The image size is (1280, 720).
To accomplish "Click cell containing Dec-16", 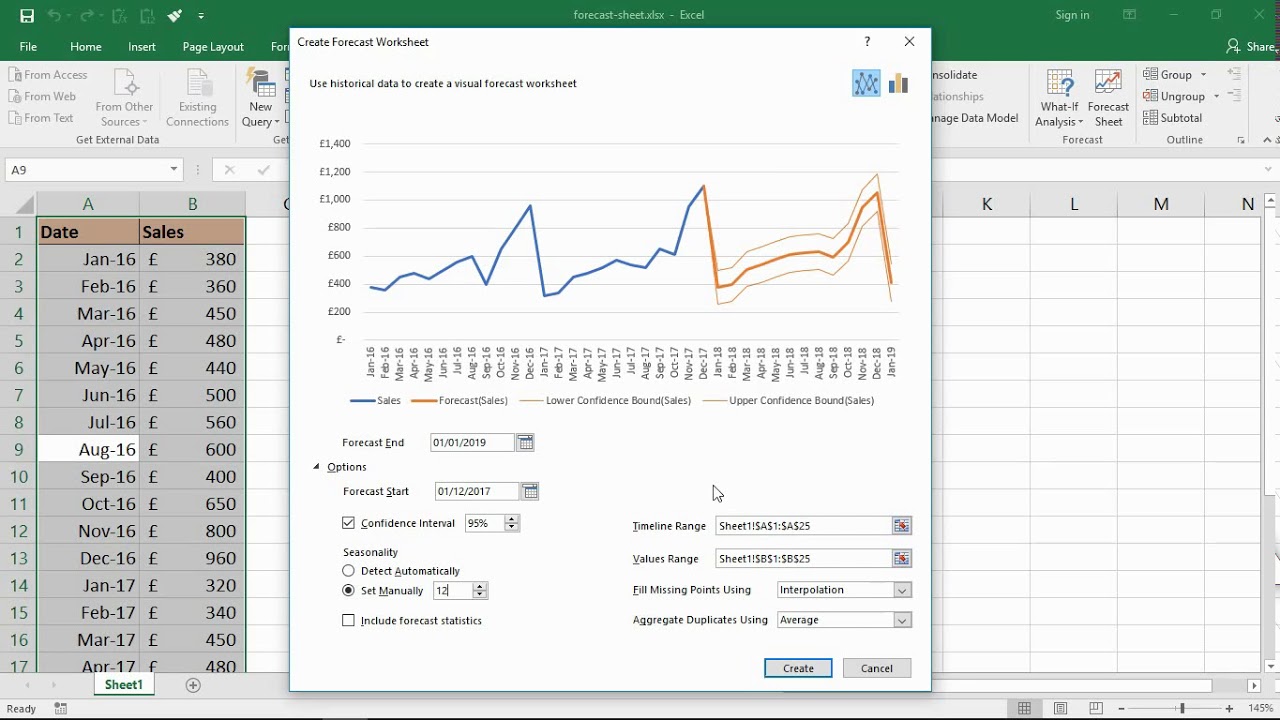I will pyautogui.click(x=88, y=558).
